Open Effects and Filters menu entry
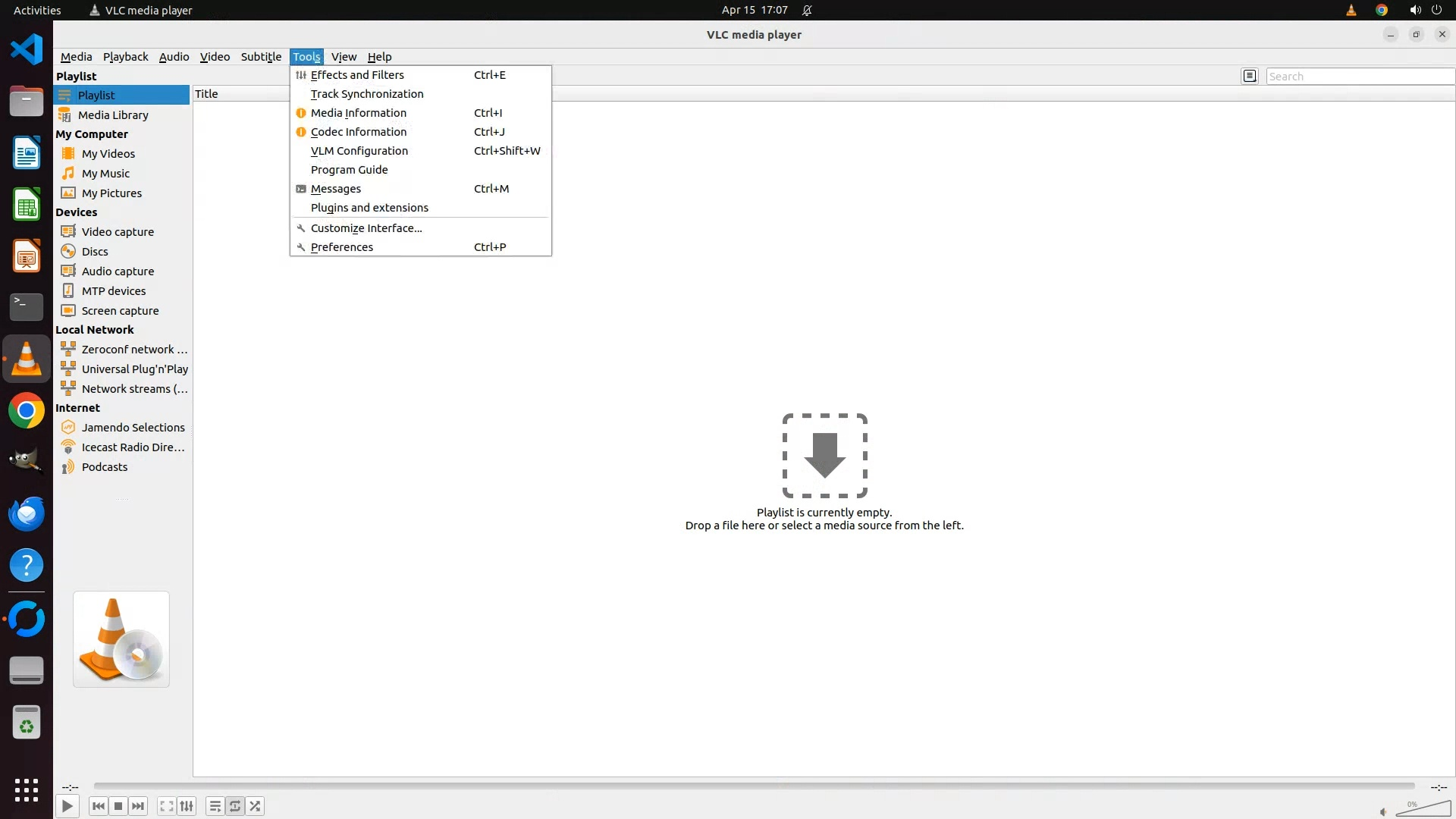Viewport: 1456px width, 819px height. point(357,75)
